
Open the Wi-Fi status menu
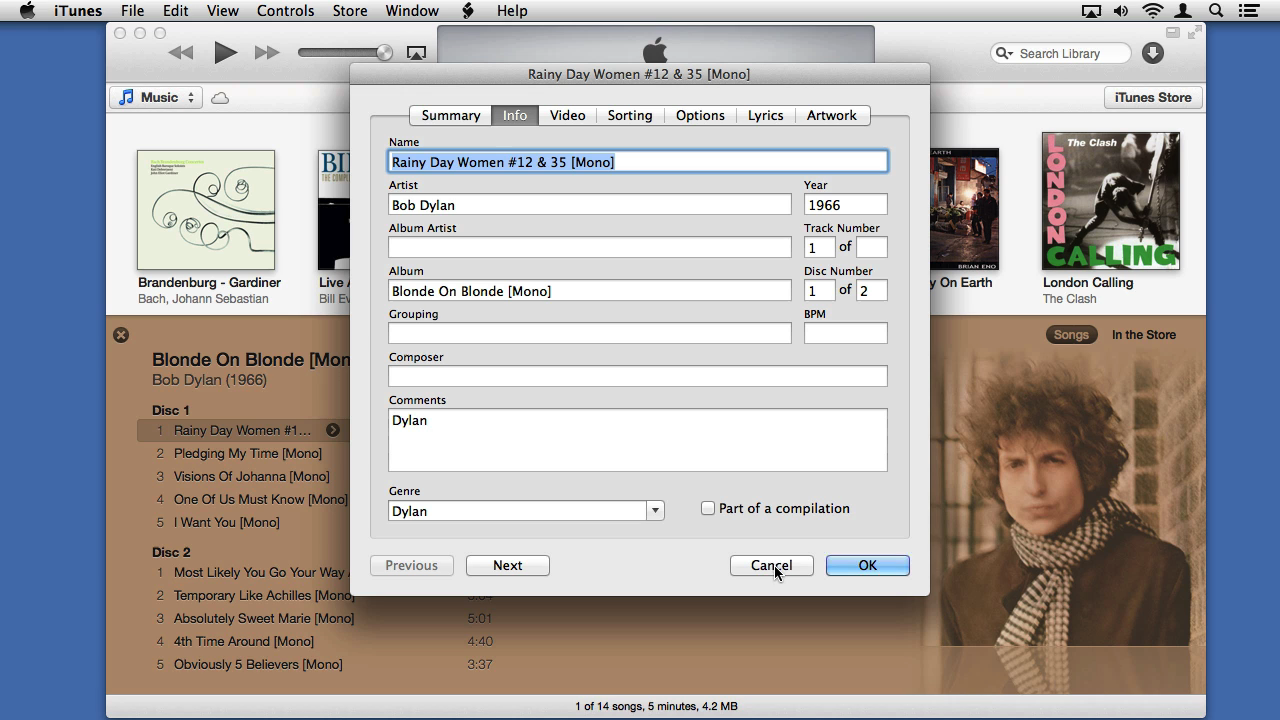point(1153,11)
